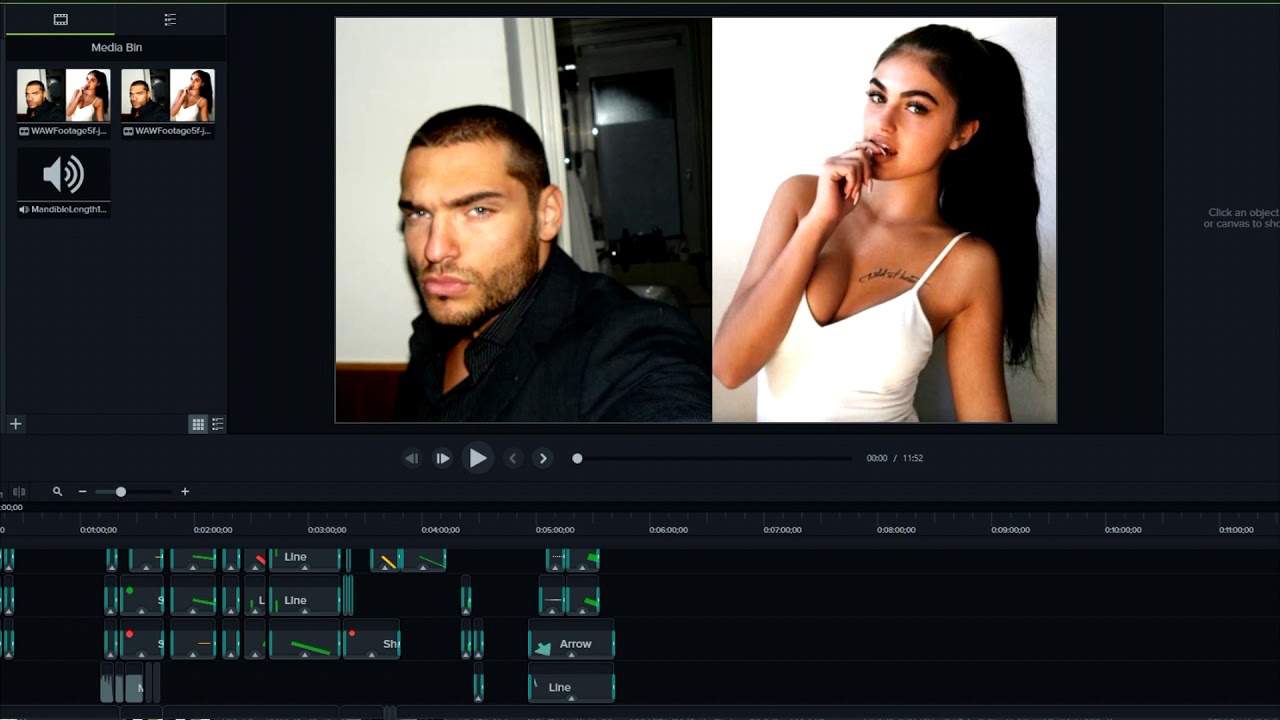Click the man's photo on the canvas
The height and width of the screenshot is (720, 1280).
(x=523, y=220)
